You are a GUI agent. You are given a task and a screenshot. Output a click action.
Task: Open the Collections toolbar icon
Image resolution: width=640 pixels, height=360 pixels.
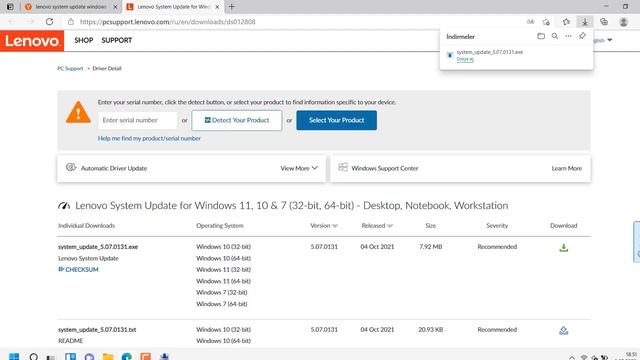click(x=604, y=22)
